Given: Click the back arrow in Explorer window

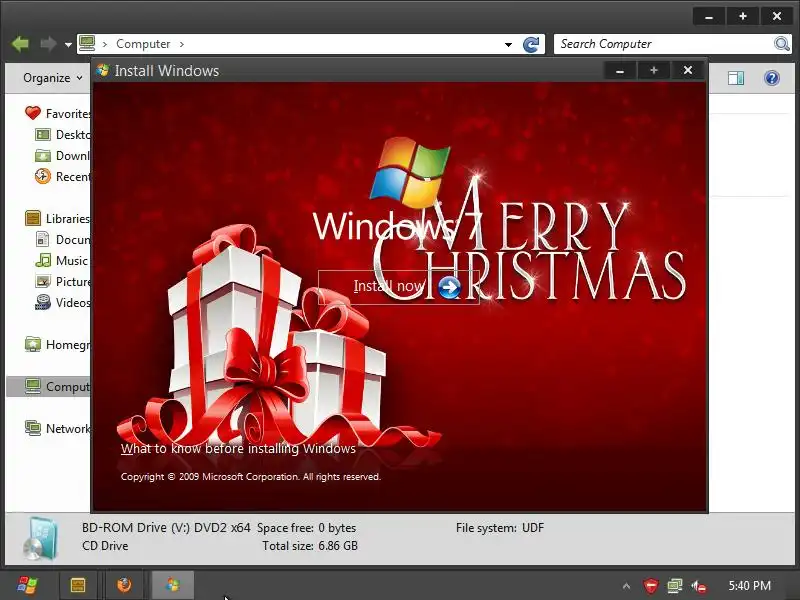Looking at the screenshot, I should click(20, 44).
